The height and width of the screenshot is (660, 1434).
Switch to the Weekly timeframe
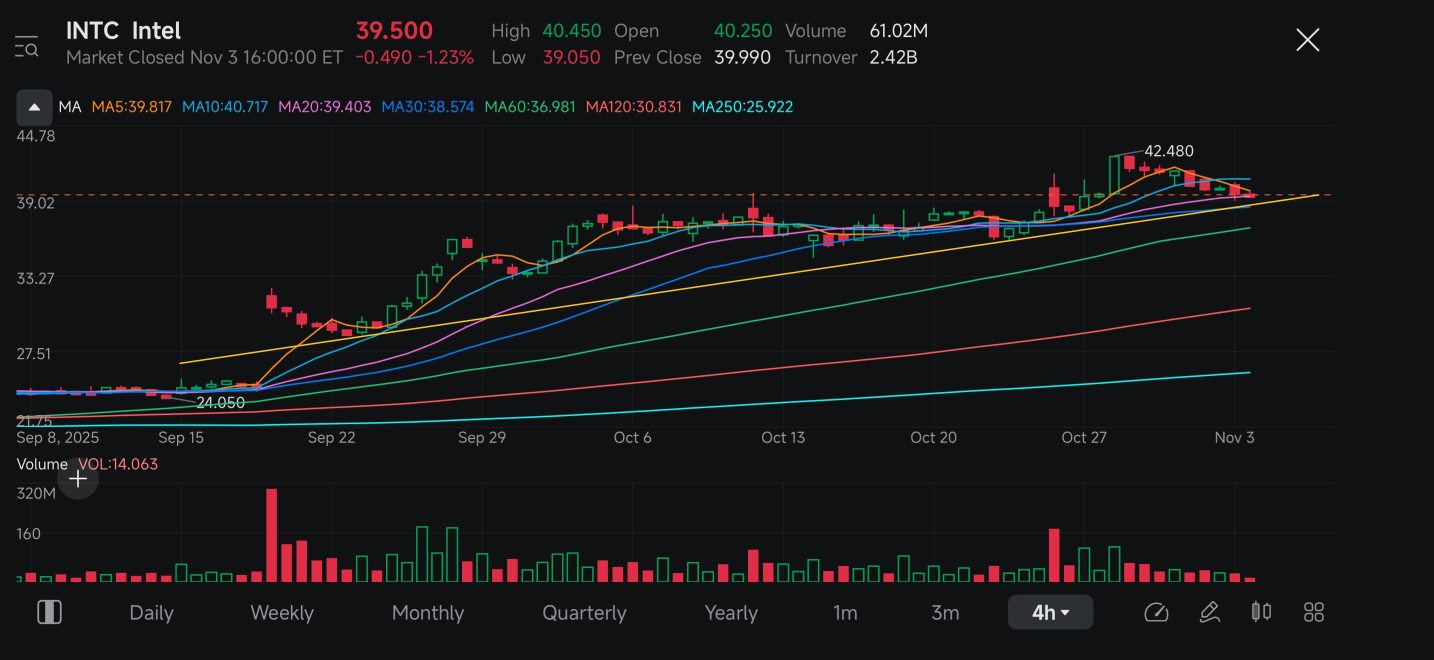coord(282,613)
